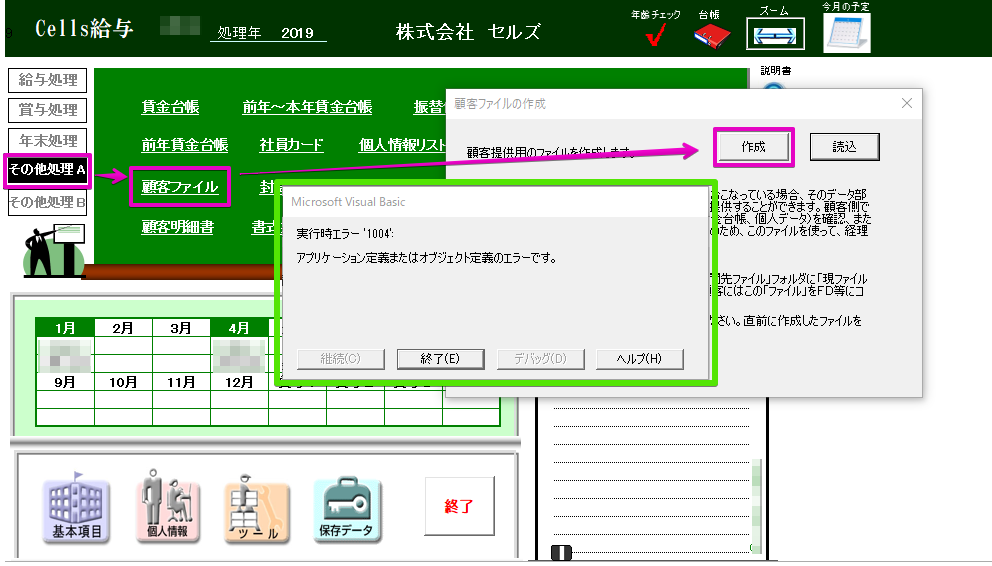Open the 顧客ファイル link
This screenshot has height=566, width=992.
180,187
